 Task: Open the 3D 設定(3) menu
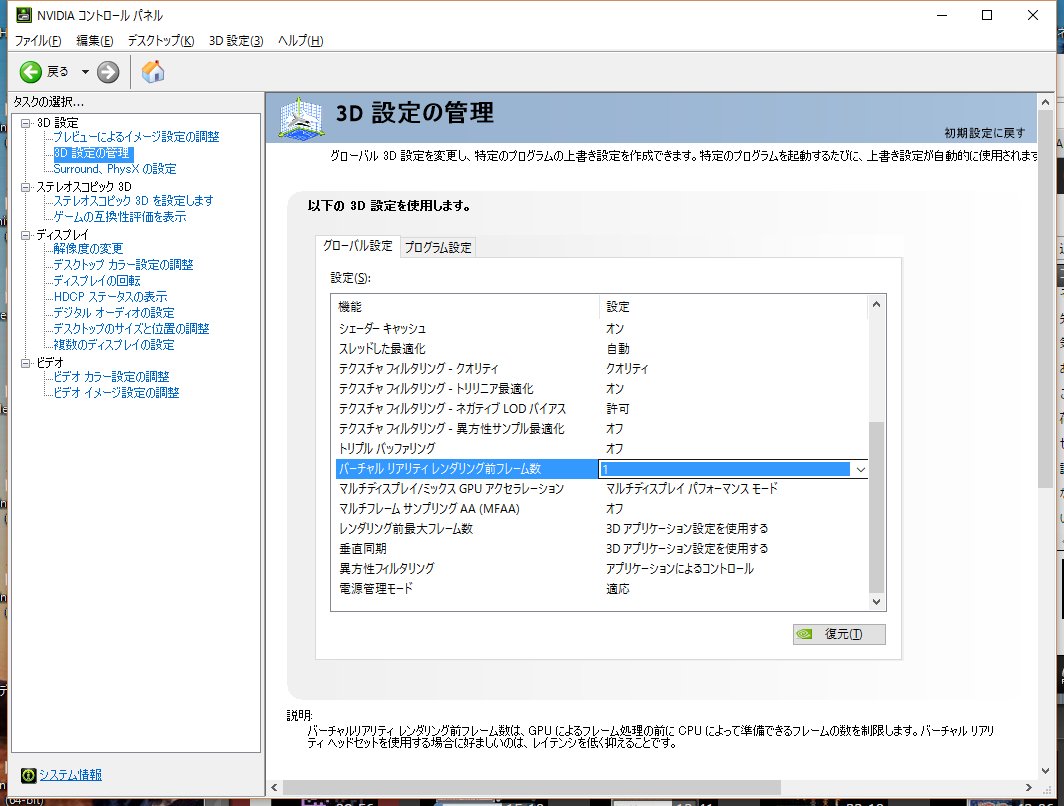(235, 41)
